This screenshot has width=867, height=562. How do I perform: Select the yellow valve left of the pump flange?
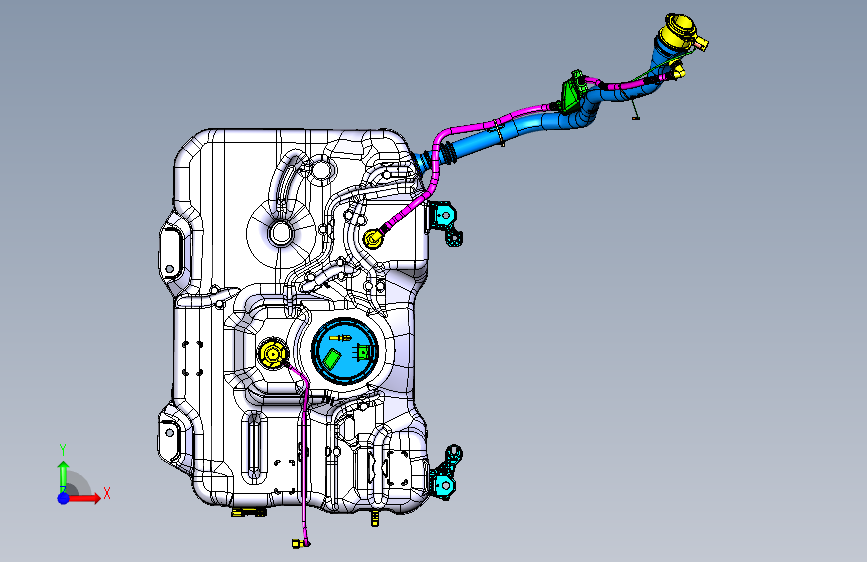coord(272,352)
